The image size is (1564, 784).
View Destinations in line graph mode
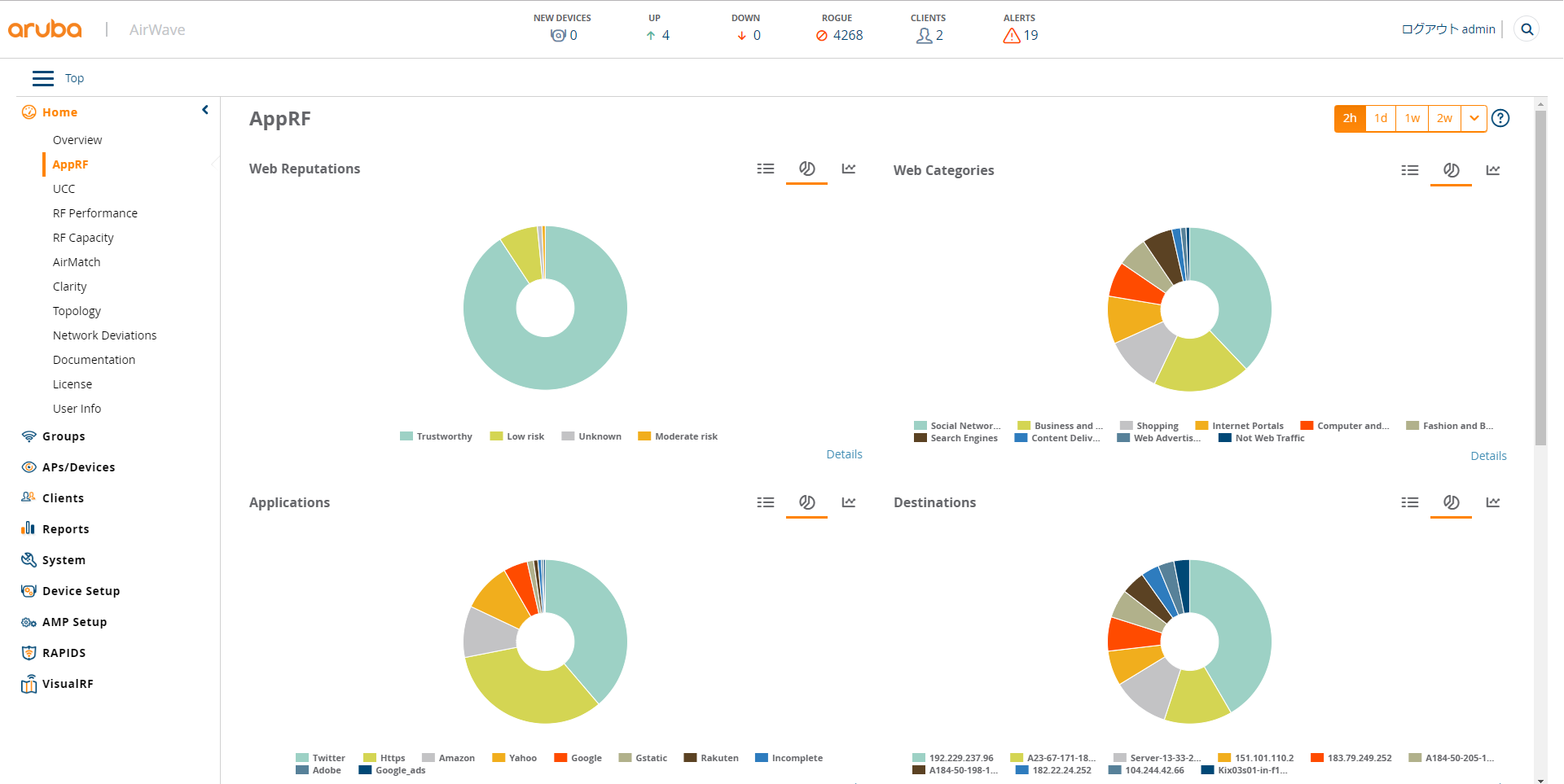[x=1493, y=502]
